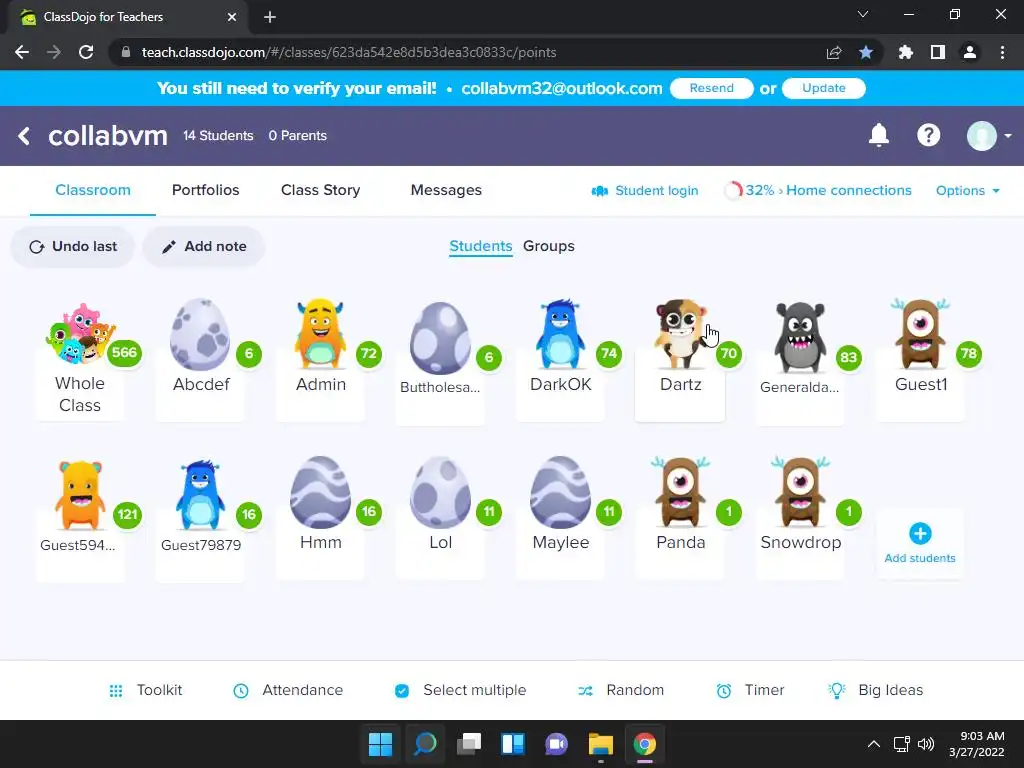
Task: Open Windows Start menu
Action: point(380,744)
